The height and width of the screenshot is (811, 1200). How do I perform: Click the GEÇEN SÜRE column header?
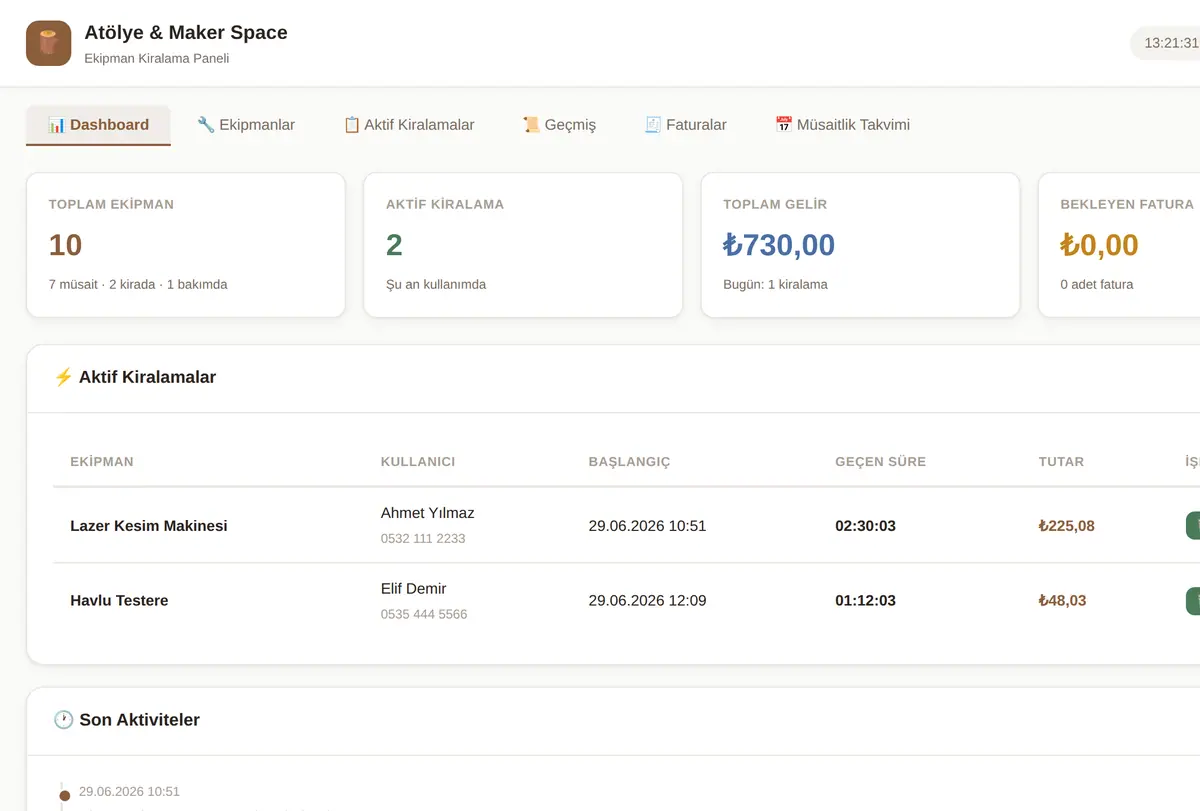[881, 462]
